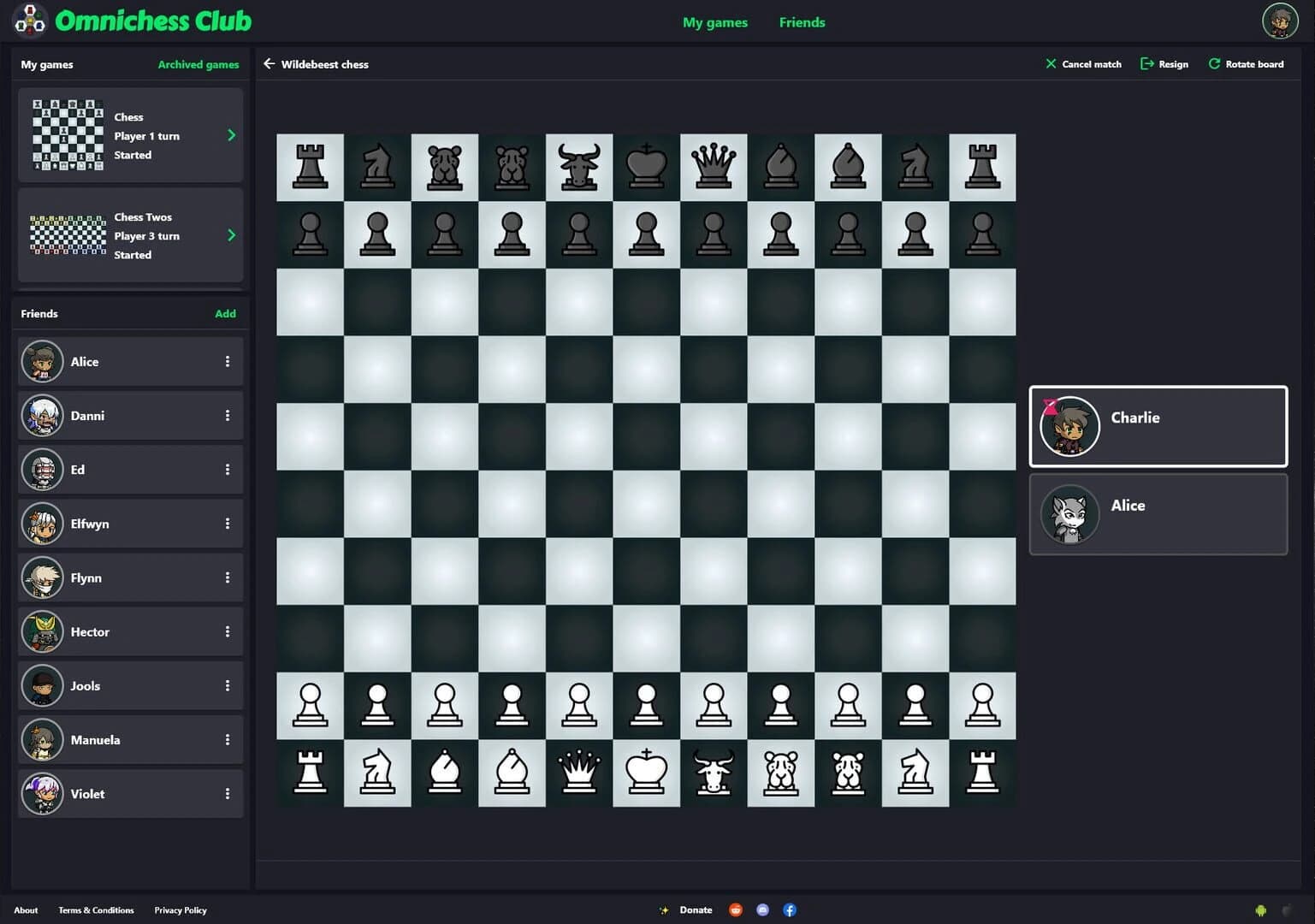Open the options menu for Flynn
Viewport: 1315px width, 924px height.
pyautogui.click(x=228, y=577)
